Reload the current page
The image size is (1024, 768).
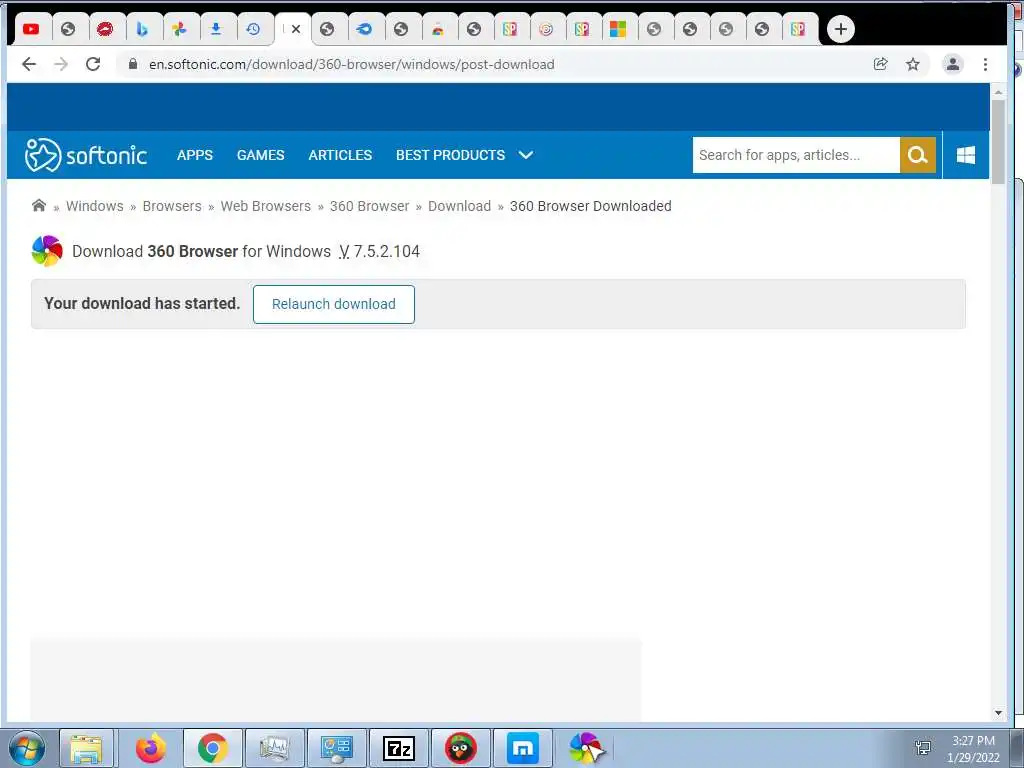tap(93, 64)
